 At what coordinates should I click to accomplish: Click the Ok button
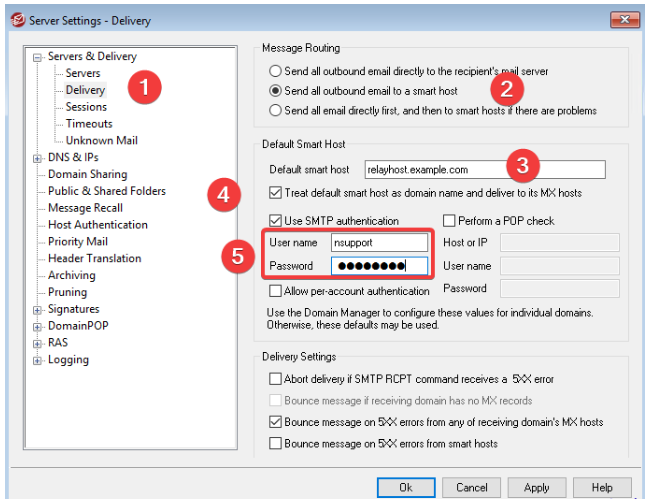(406, 488)
